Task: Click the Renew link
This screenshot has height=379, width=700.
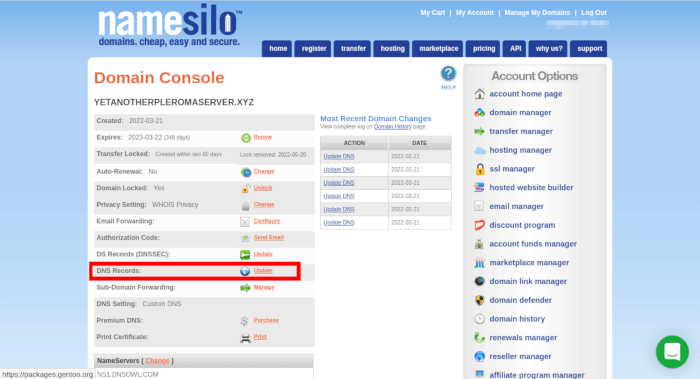Action: (262, 137)
